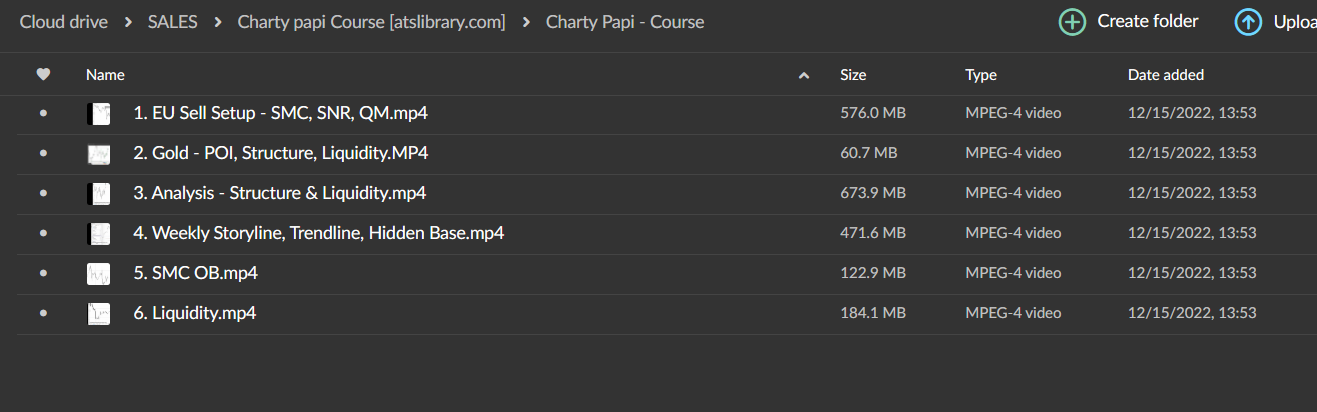The height and width of the screenshot is (412, 1317).
Task: Click the Create folder plus icon
Action: tap(1072, 22)
